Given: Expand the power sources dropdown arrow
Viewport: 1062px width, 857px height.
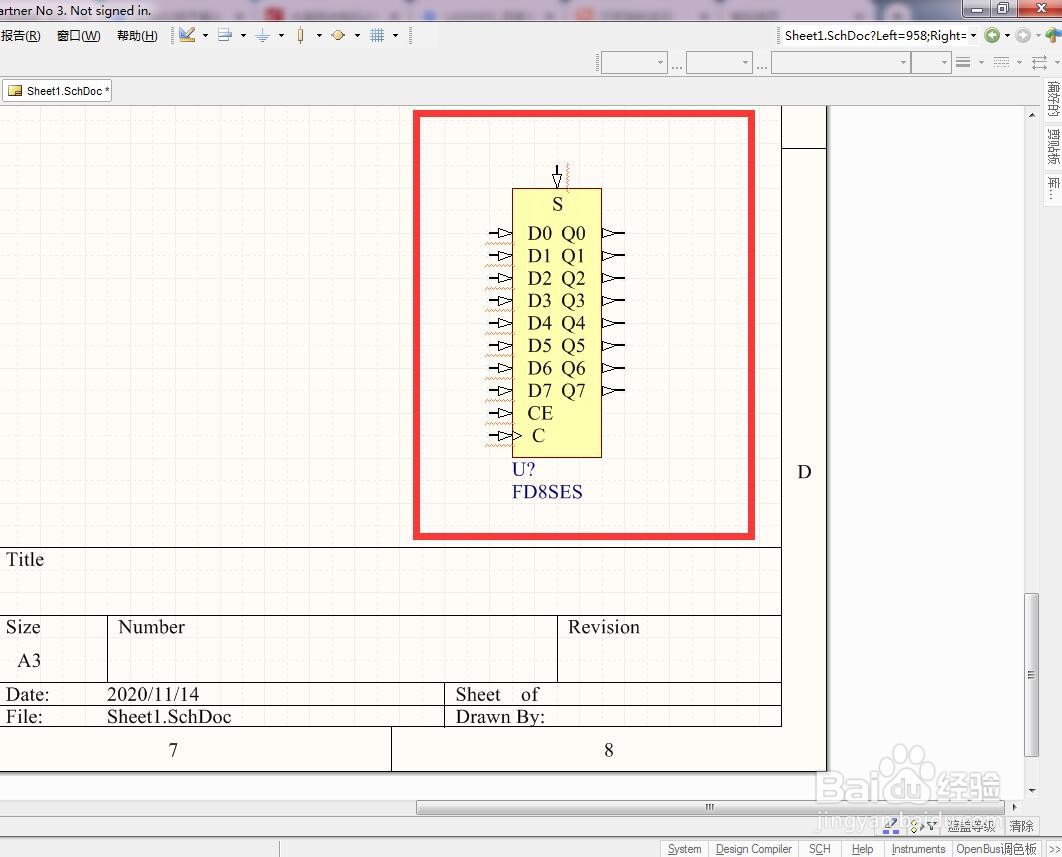Looking at the screenshot, I should coord(281,35).
